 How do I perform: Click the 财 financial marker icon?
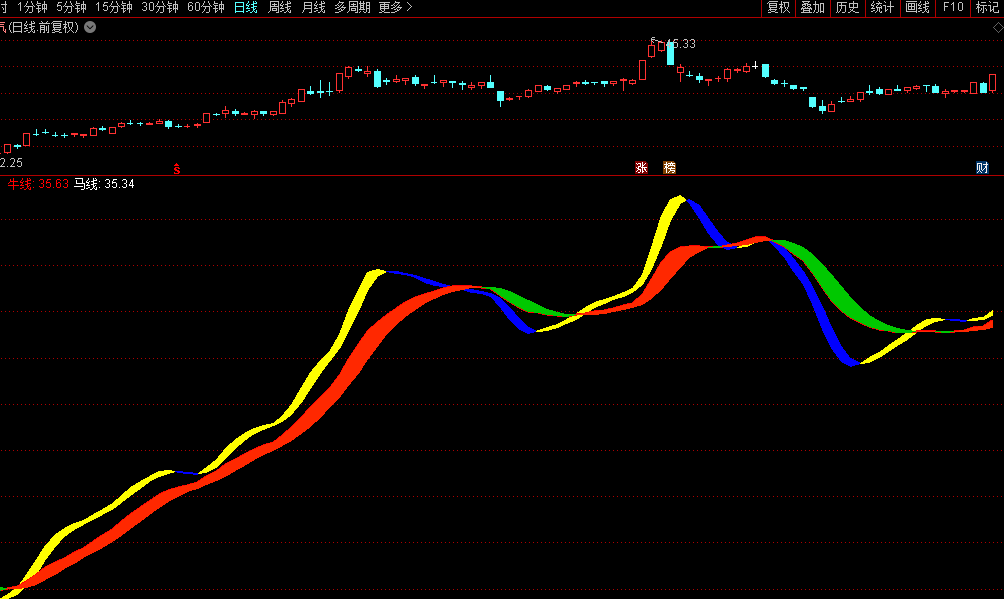pos(982,168)
